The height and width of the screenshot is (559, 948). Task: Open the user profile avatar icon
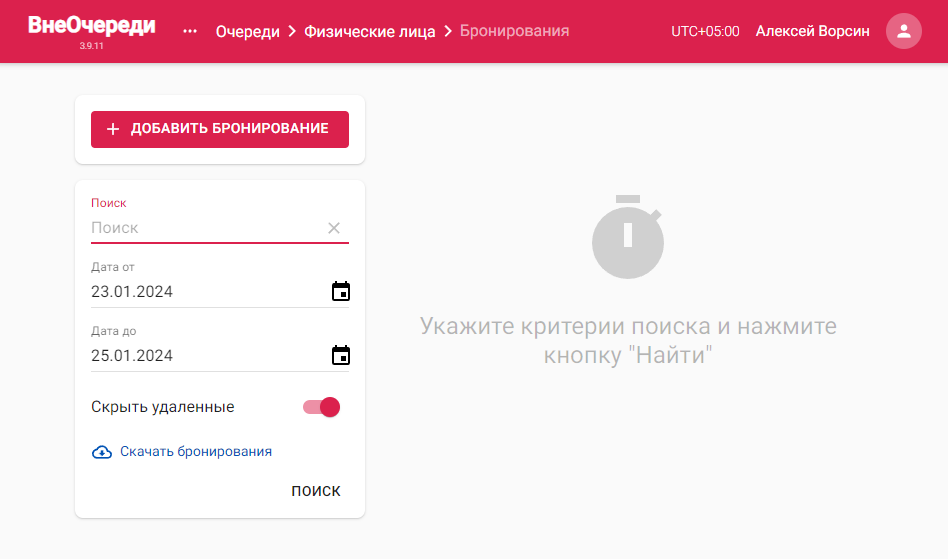tap(903, 31)
